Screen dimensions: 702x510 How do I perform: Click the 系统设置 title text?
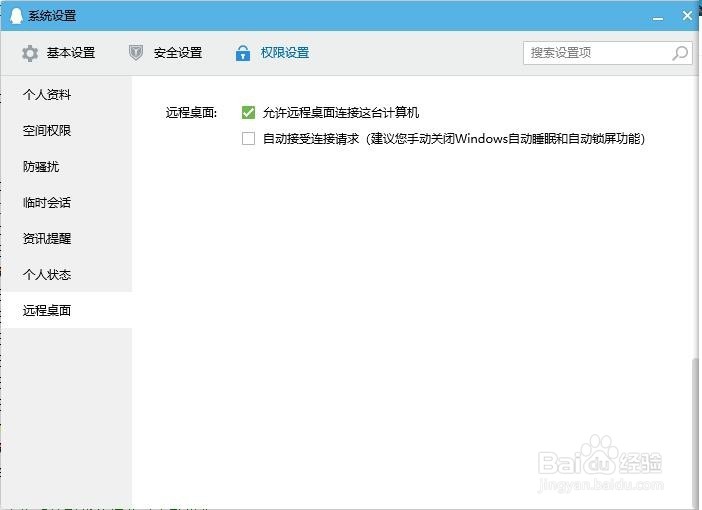(x=52, y=16)
